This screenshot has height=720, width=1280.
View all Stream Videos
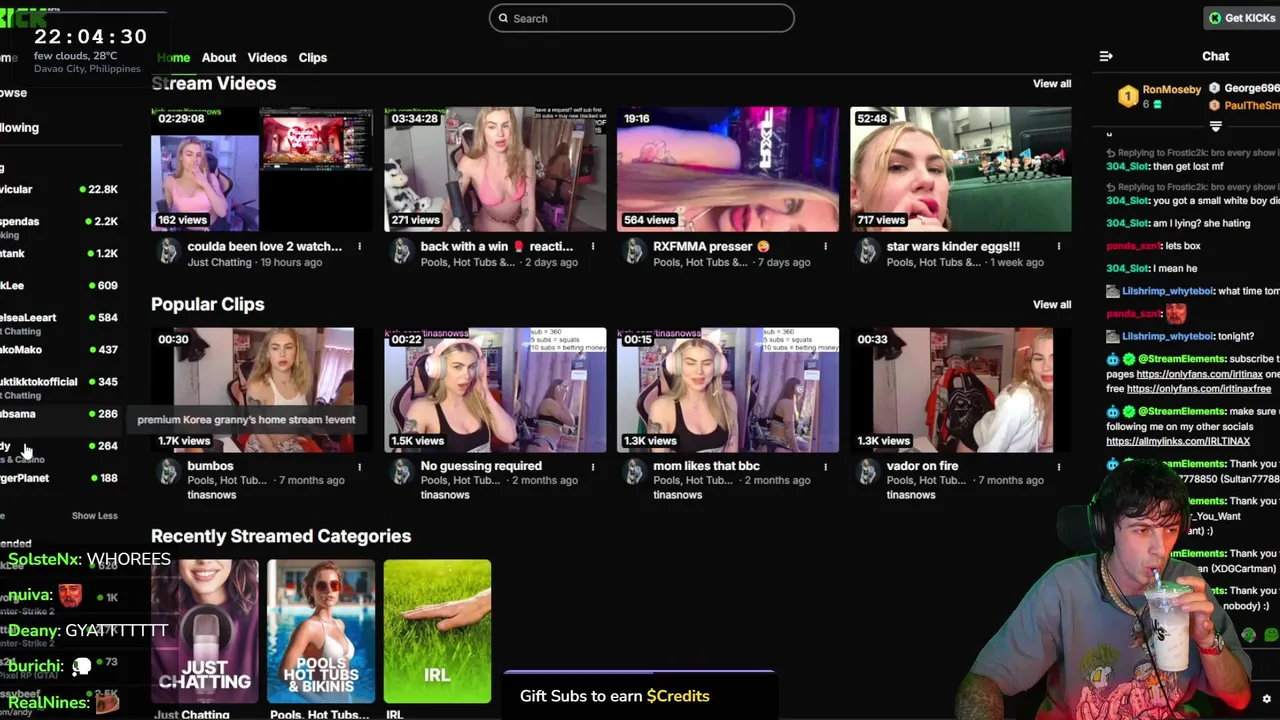(x=1052, y=84)
